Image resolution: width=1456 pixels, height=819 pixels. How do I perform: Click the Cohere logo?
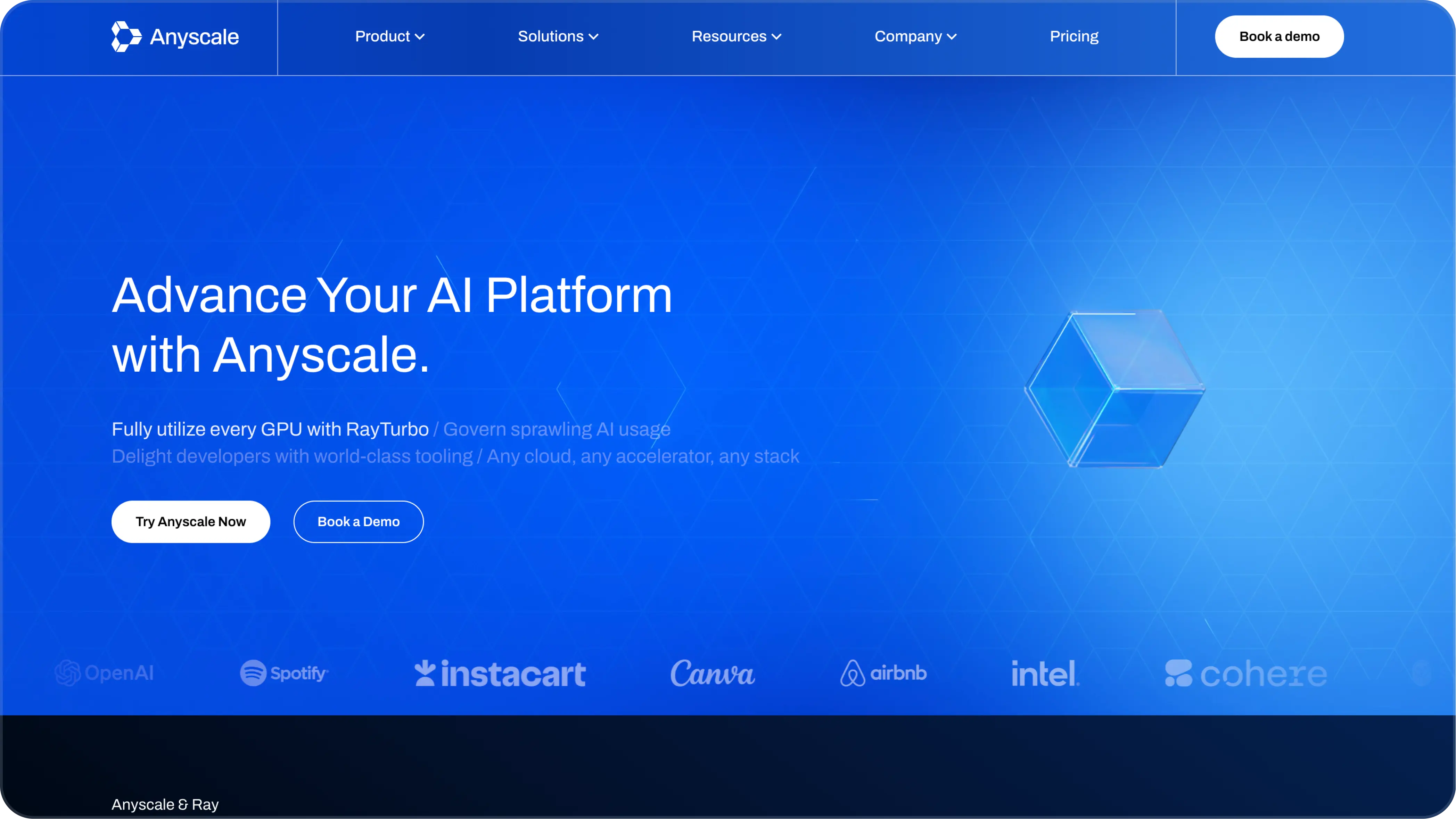click(x=1246, y=673)
